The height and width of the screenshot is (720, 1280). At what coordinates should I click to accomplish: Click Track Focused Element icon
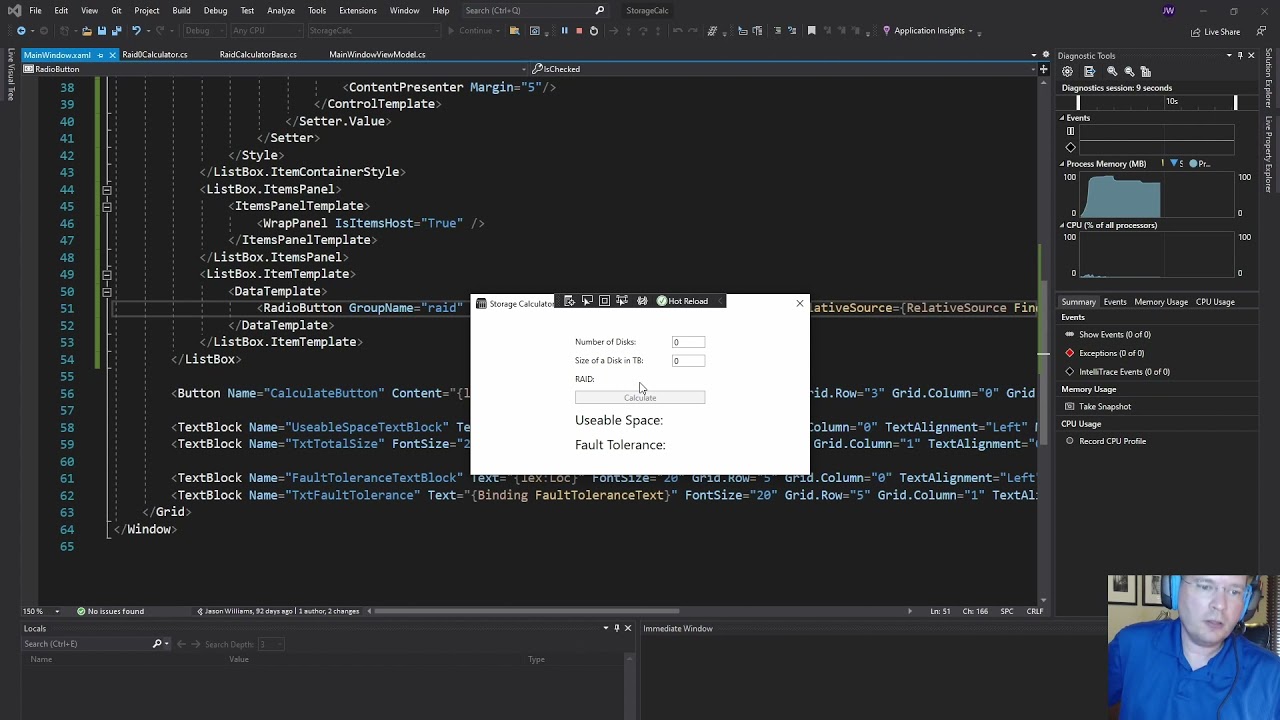pos(622,301)
